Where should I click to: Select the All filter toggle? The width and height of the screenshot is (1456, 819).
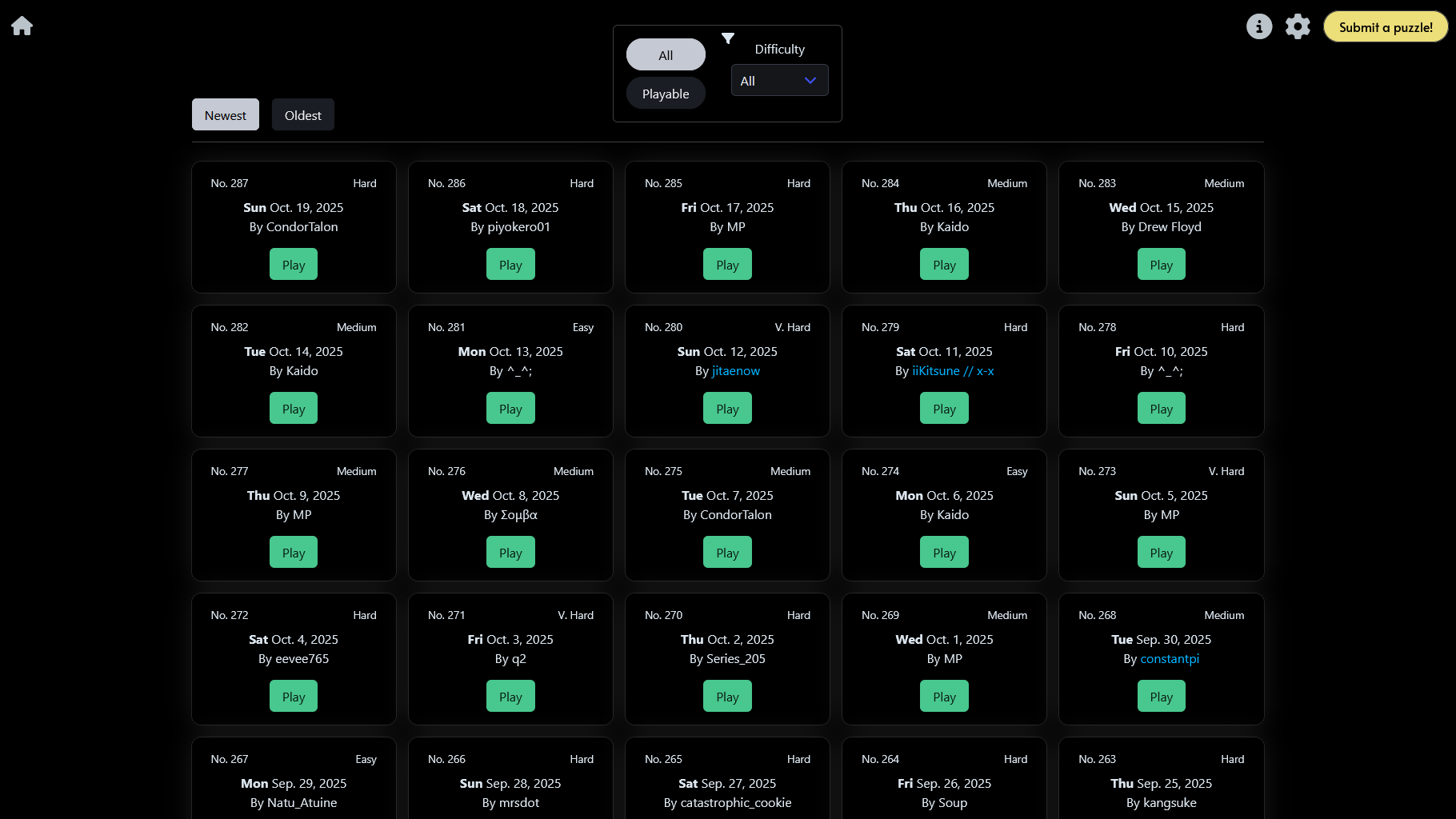tap(665, 55)
